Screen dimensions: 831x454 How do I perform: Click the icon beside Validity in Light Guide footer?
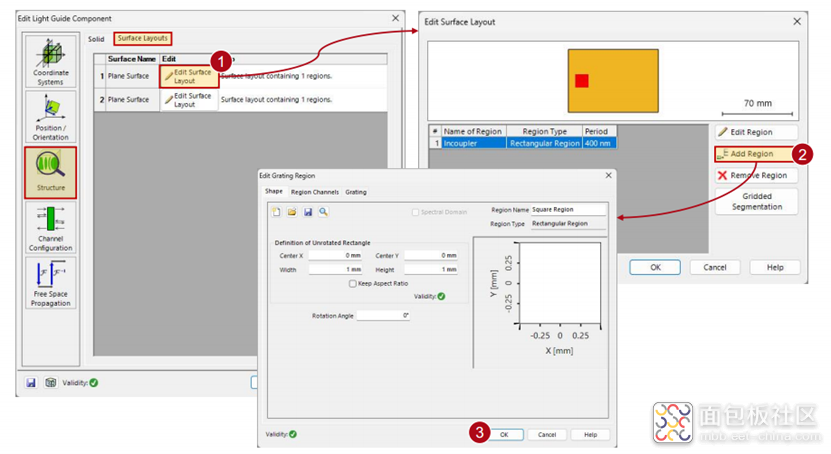[x=50, y=382]
